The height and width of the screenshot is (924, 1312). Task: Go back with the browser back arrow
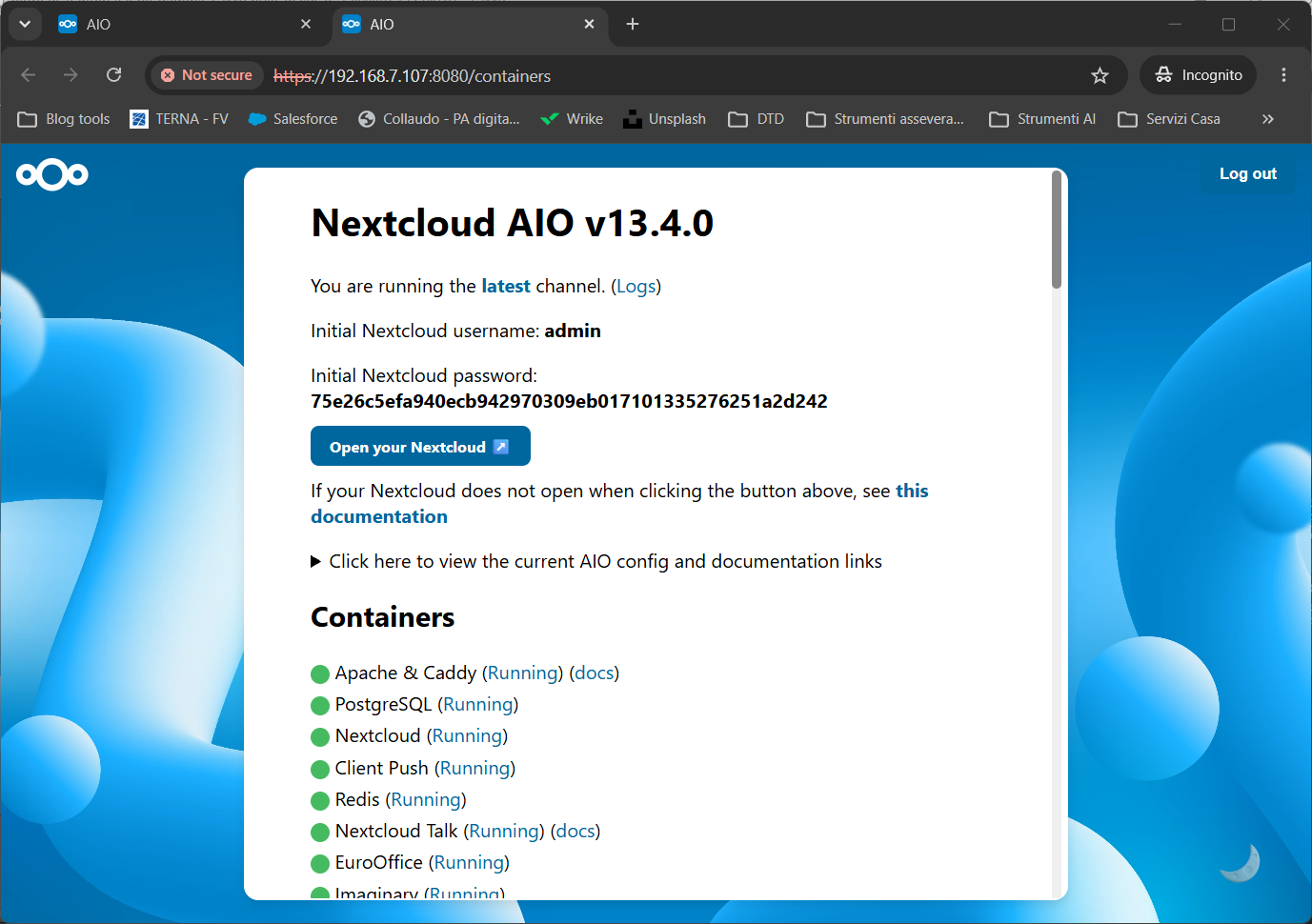(28, 75)
